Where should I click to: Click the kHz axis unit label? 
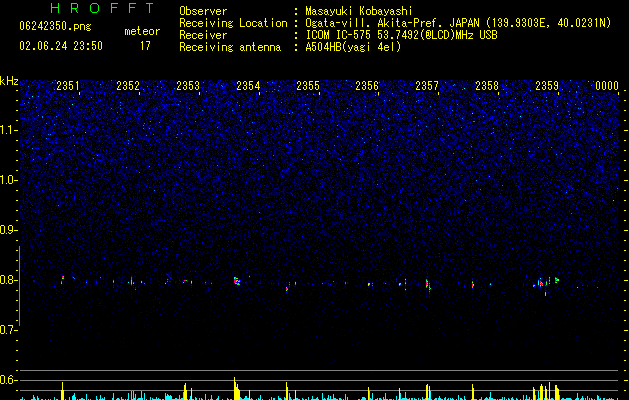click(x=9, y=81)
